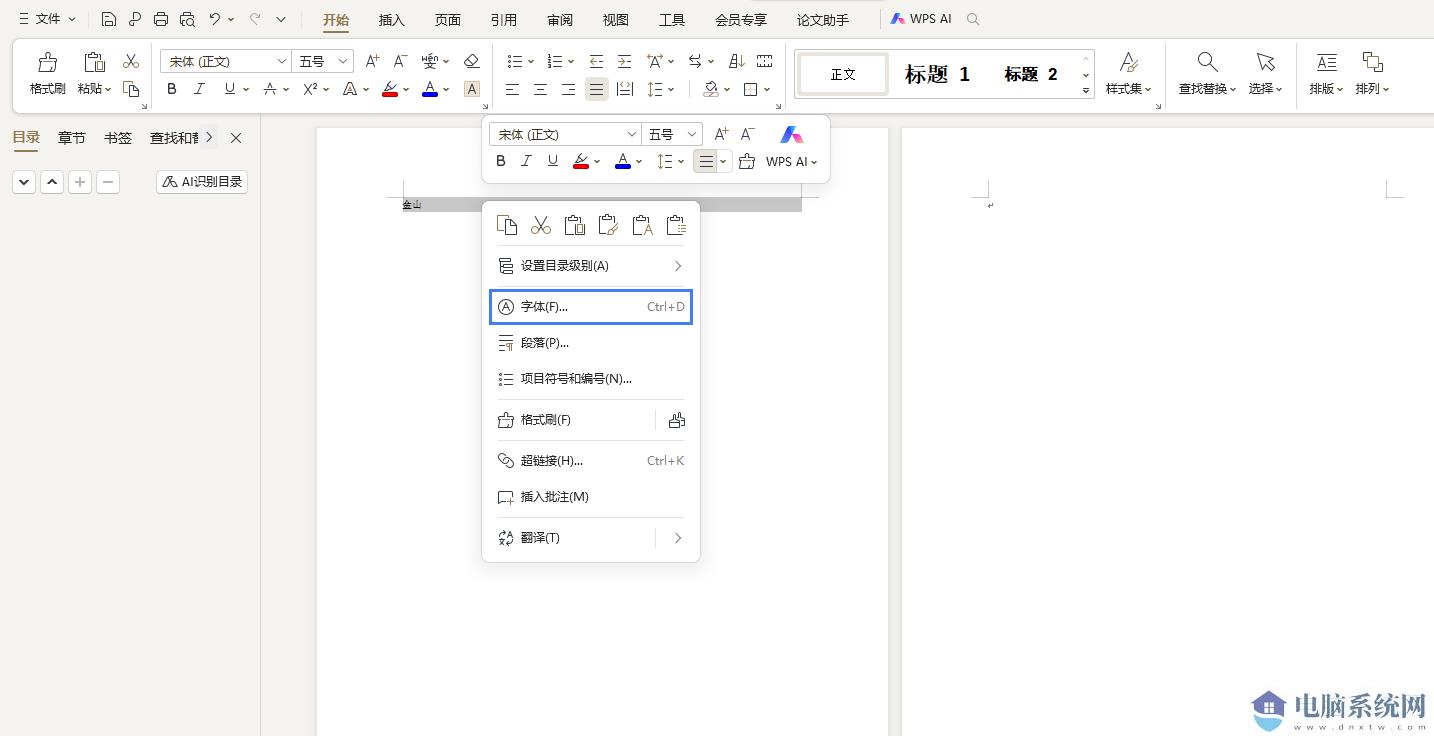Click the last paste option icon in context menu

point(676,225)
